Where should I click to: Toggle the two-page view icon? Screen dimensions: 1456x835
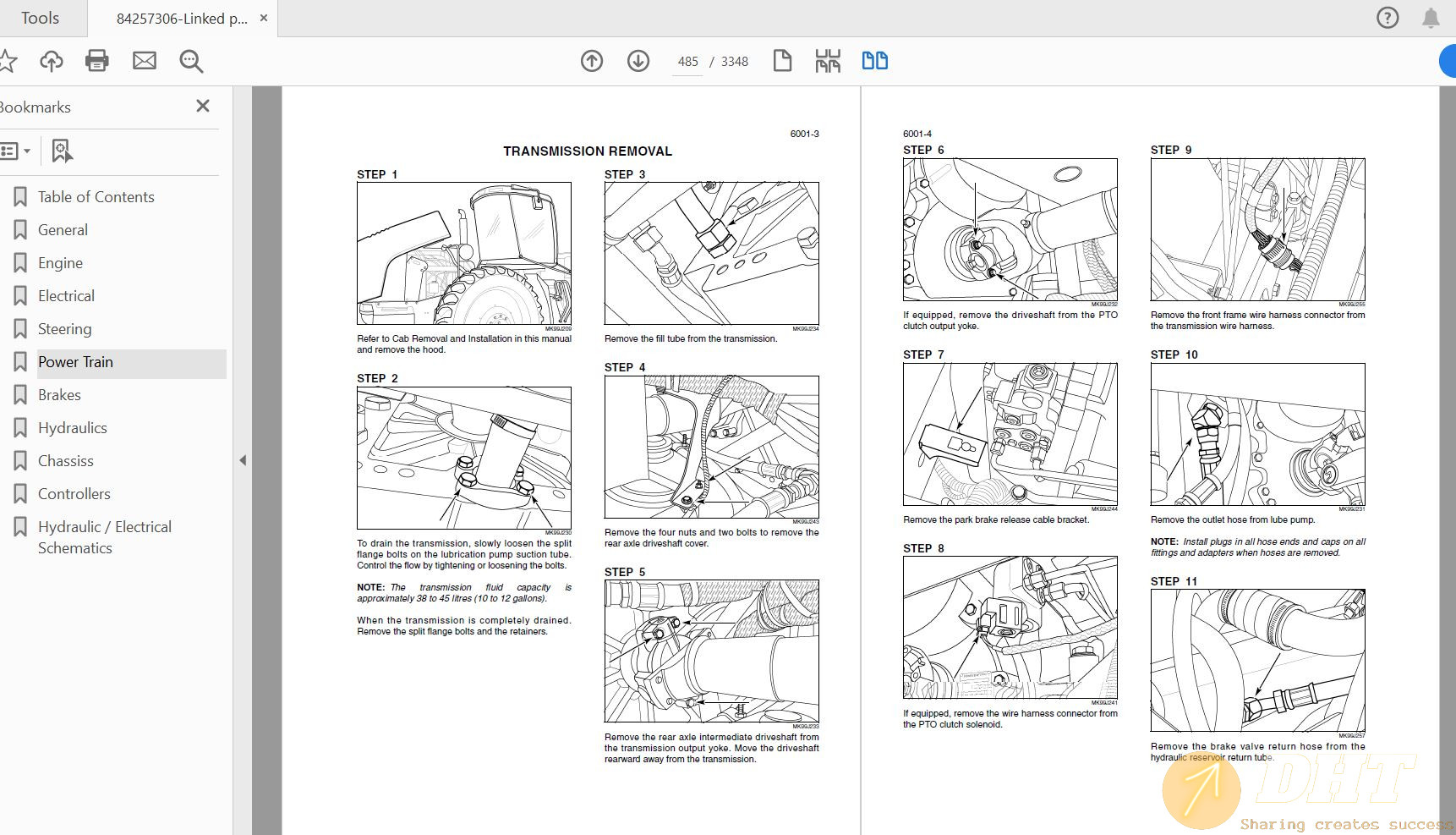coord(874,61)
